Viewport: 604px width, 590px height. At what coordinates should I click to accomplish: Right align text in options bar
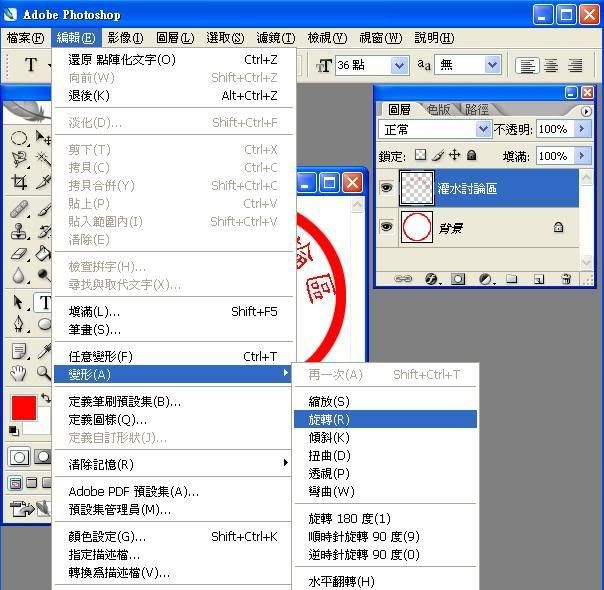point(575,66)
